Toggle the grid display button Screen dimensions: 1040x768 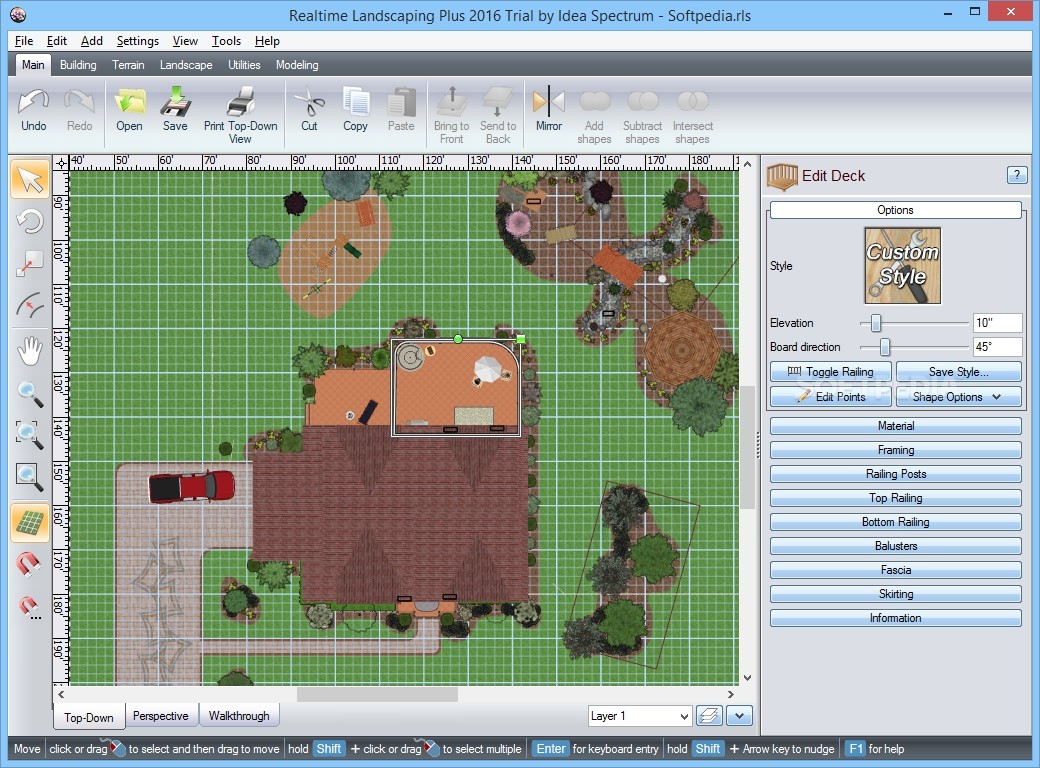tap(30, 523)
